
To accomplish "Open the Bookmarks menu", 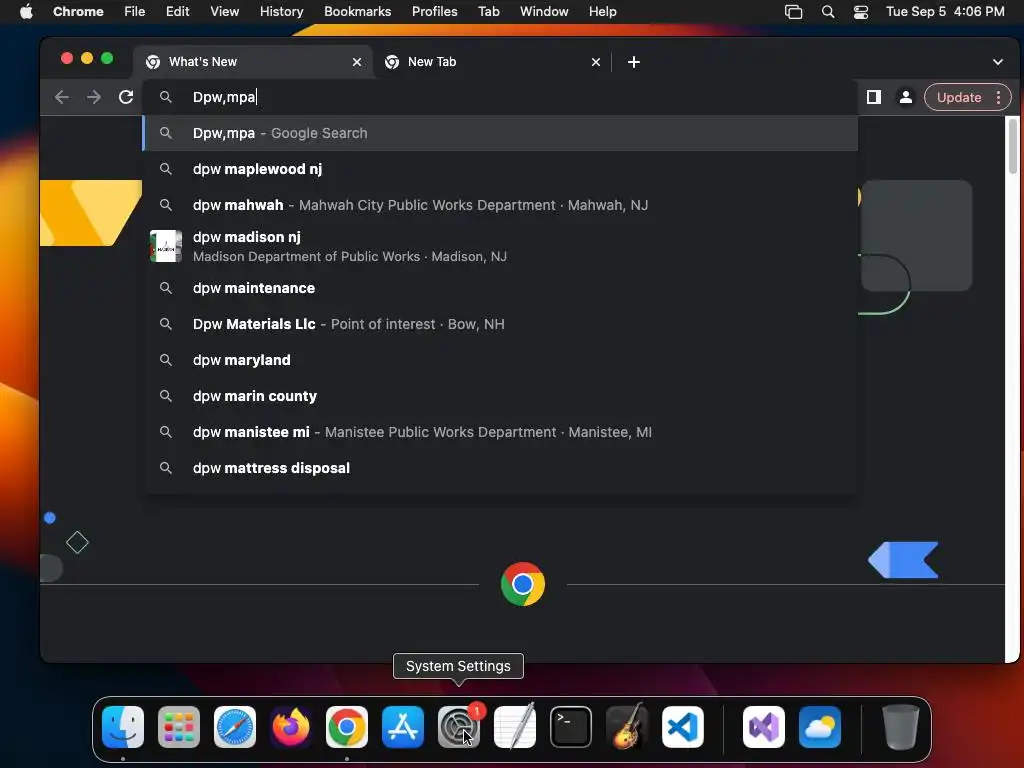I will pos(357,12).
